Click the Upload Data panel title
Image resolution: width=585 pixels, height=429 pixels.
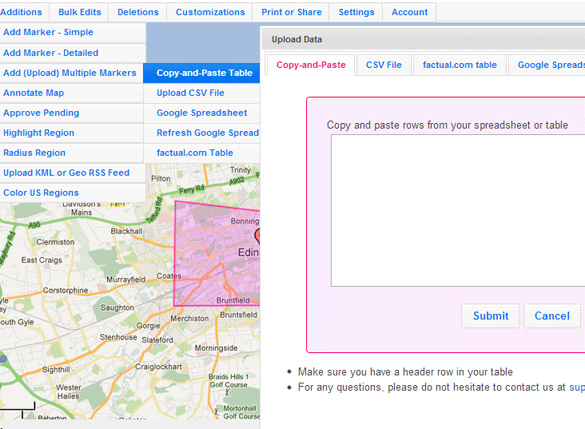click(x=297, y=40)
